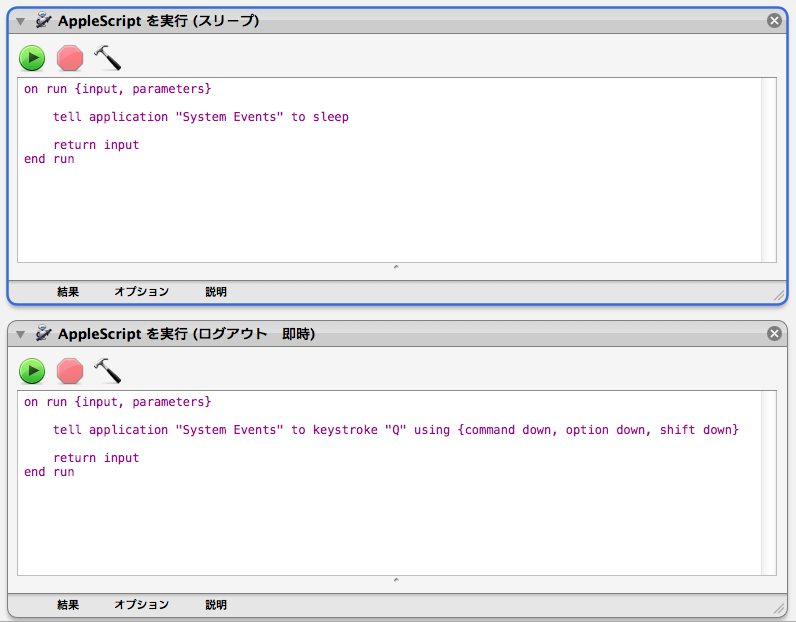796x622 pixels.
Task: Run the logout AppleScript with green play button
Action: tap(32, 371)
